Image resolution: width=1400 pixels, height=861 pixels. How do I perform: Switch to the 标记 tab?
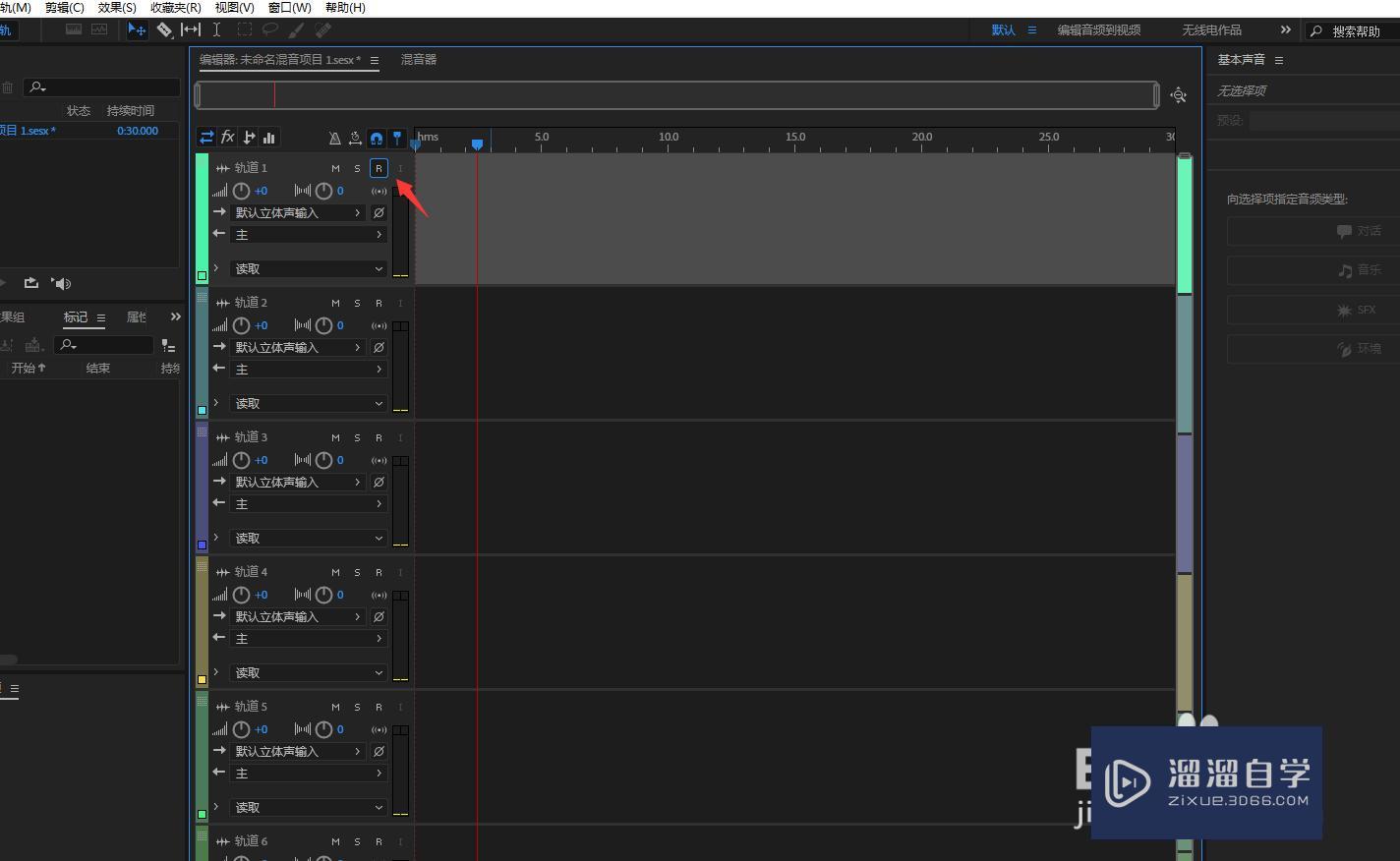[76, 317]
